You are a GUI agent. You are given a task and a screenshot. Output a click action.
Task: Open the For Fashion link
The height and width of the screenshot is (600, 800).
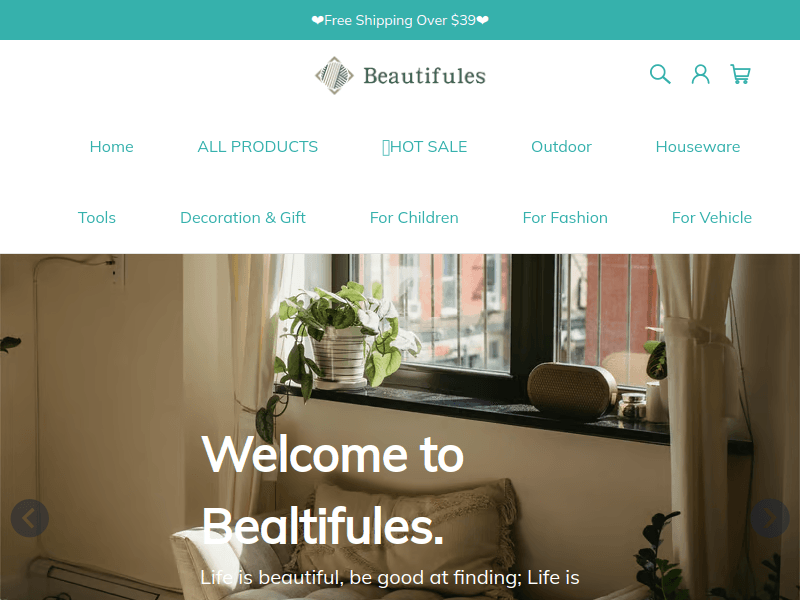[x=565, y=218]
